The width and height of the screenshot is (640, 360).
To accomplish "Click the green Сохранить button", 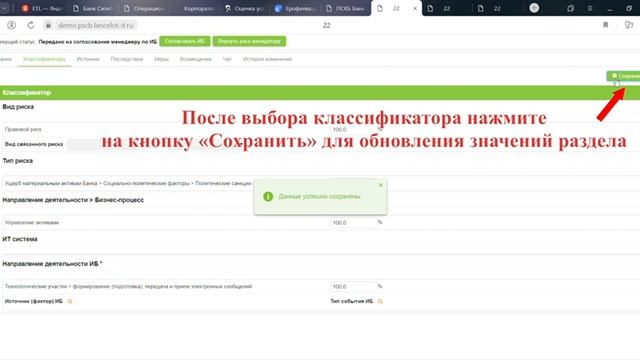I will (623, 76).
